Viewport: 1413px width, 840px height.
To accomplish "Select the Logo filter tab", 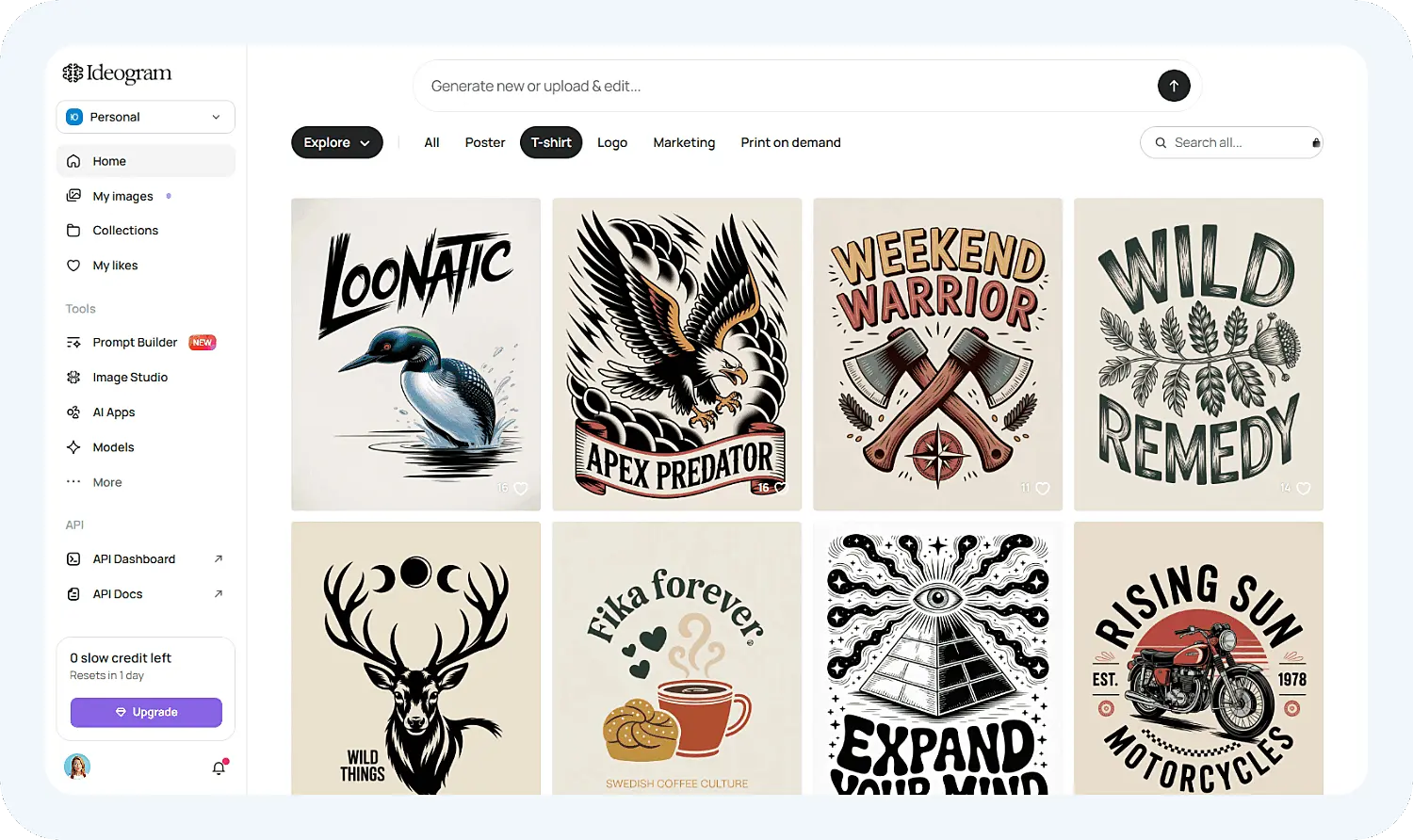I will click(x=612, y=142).
